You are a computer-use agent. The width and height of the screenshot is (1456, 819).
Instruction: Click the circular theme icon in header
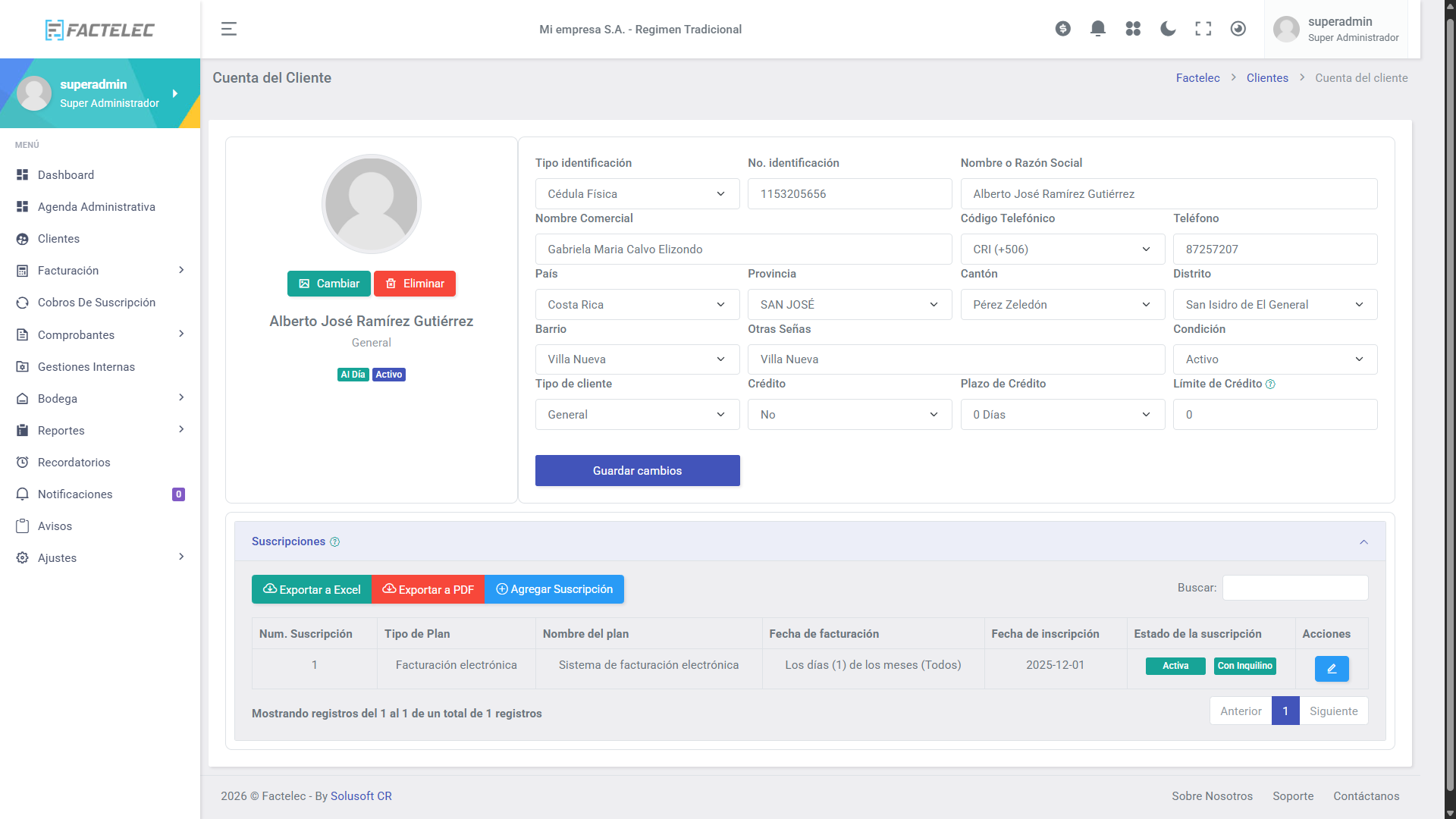(x=1238, y=29)
